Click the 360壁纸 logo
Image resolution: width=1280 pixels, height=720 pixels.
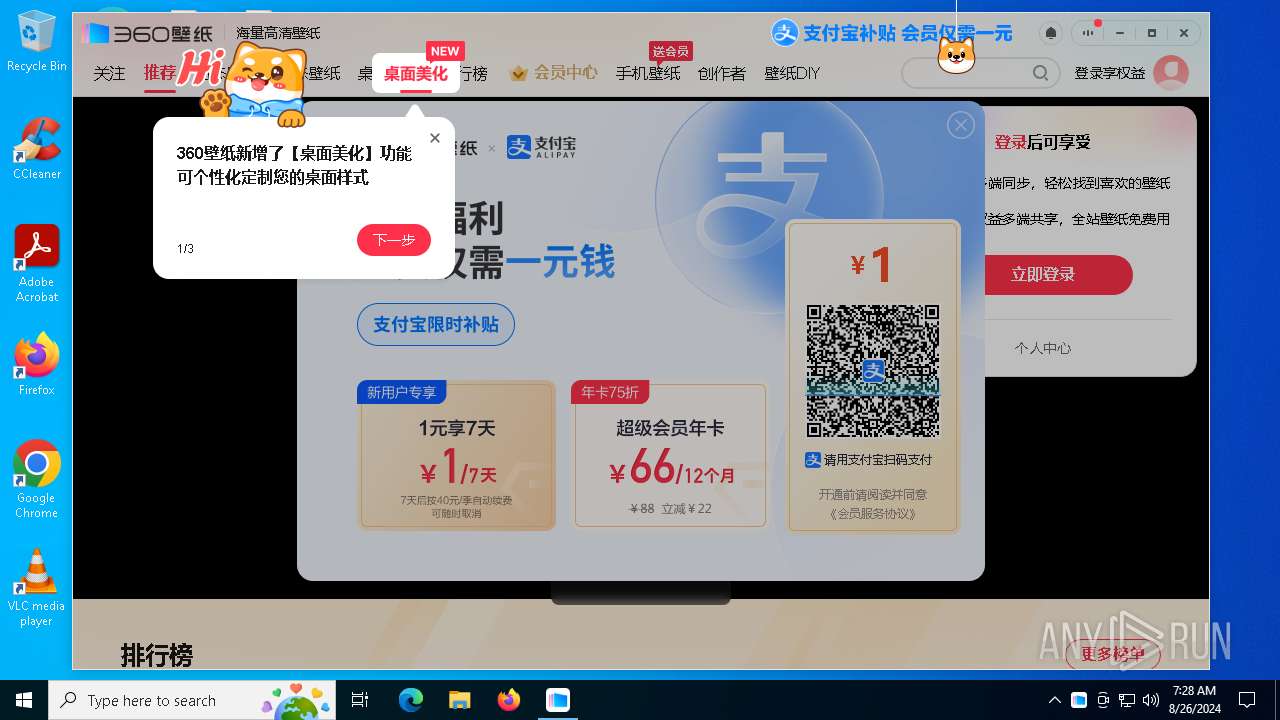[x=148, y=33]
